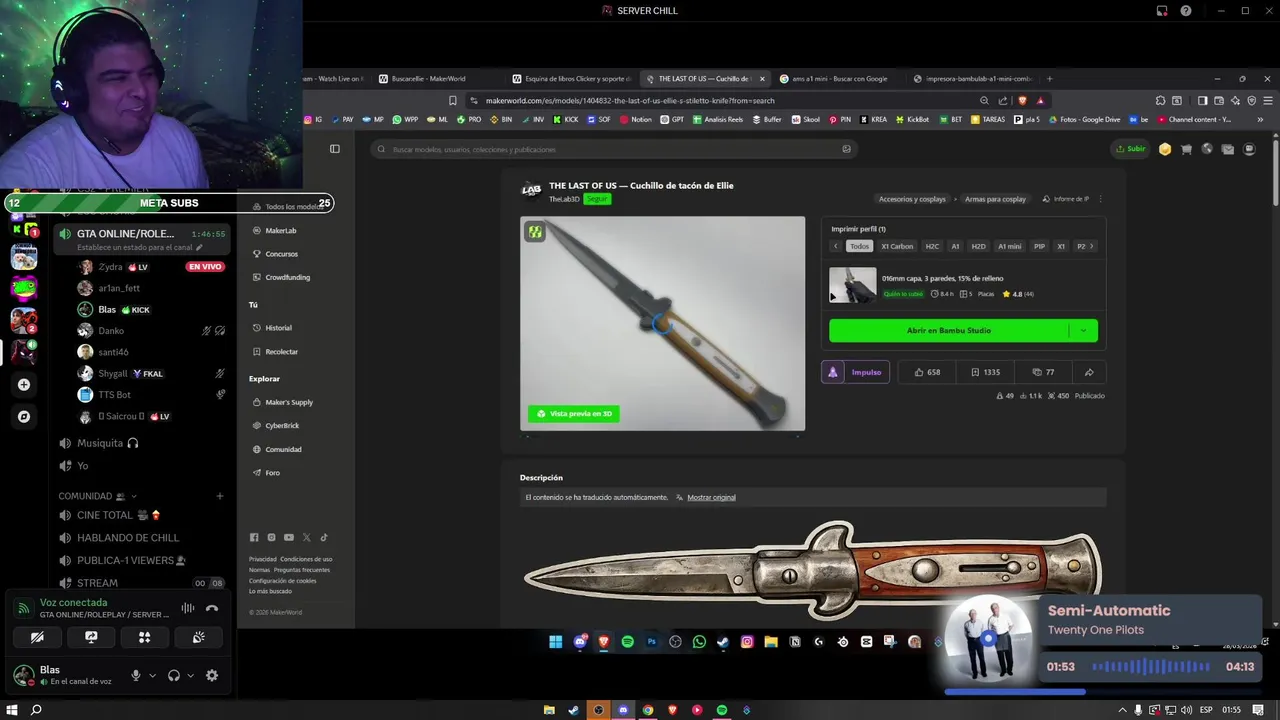1280x720 pixels.
Task: Click Discord screen share button
Action: tap(91, 637)
